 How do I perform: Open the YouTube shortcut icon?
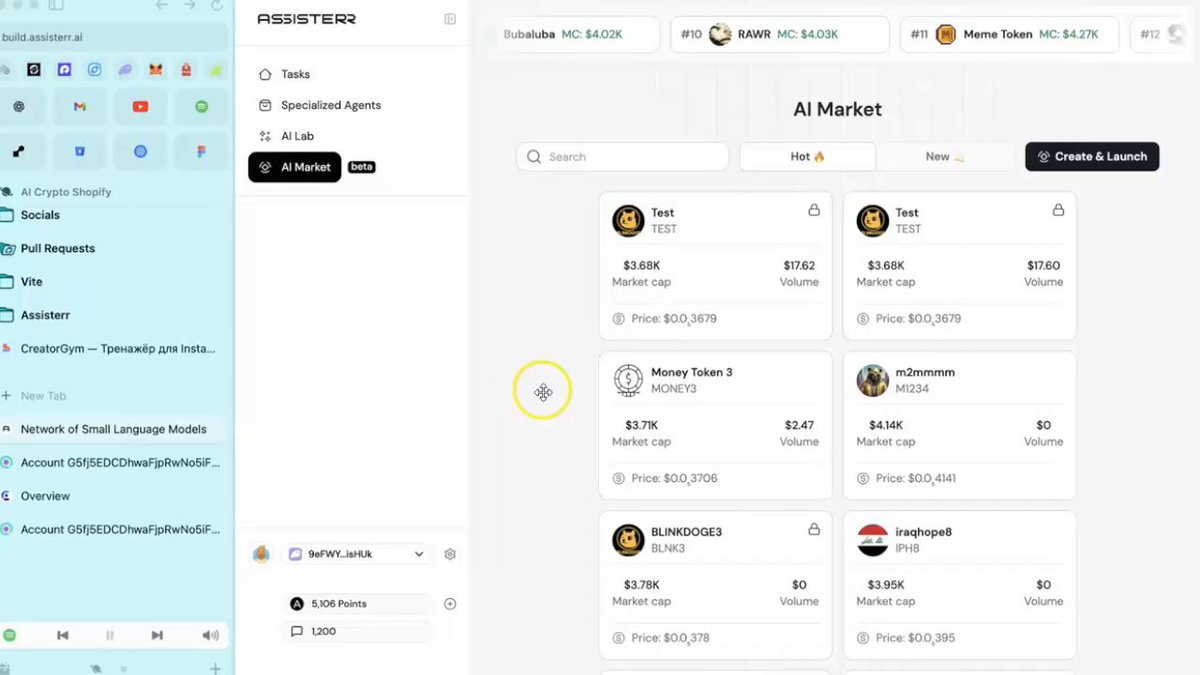coord(140,107)
